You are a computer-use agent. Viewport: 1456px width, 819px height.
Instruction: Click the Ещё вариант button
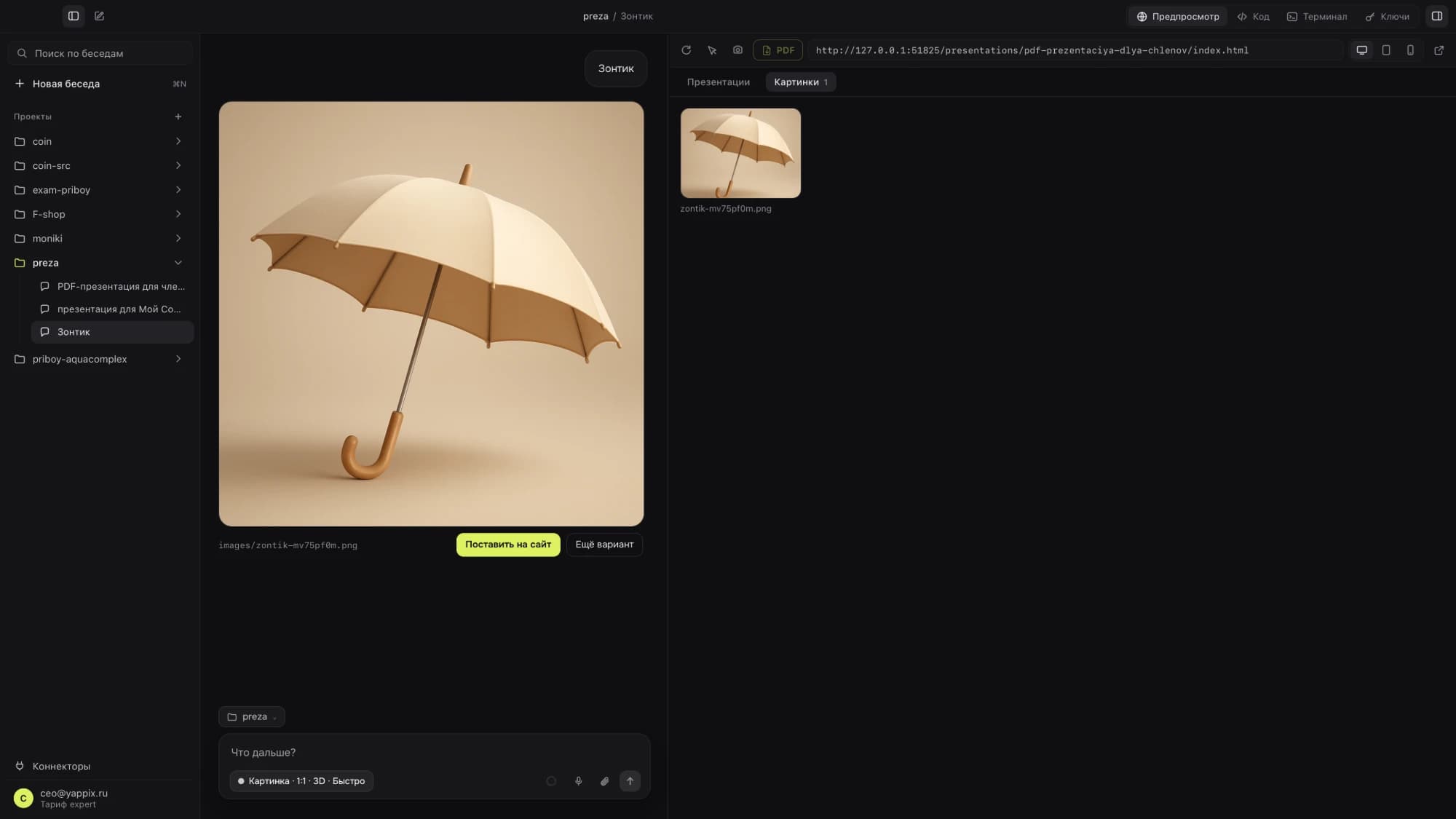pos(604,545)
